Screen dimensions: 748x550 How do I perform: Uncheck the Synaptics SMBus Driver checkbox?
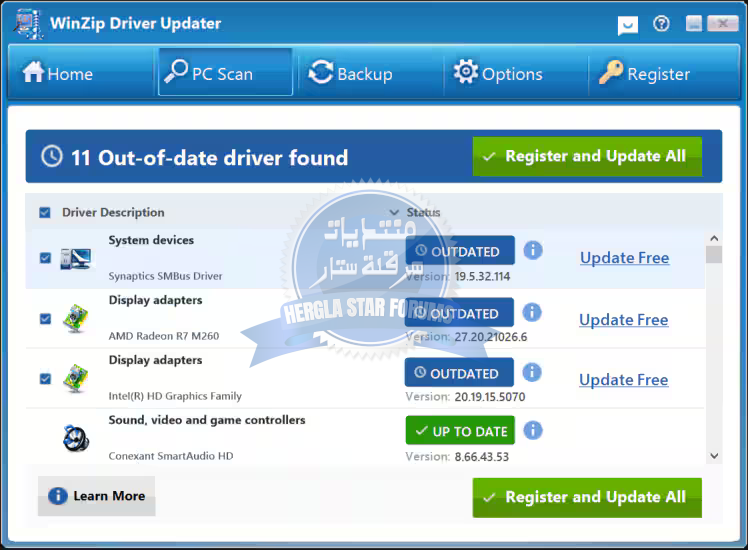45,258
